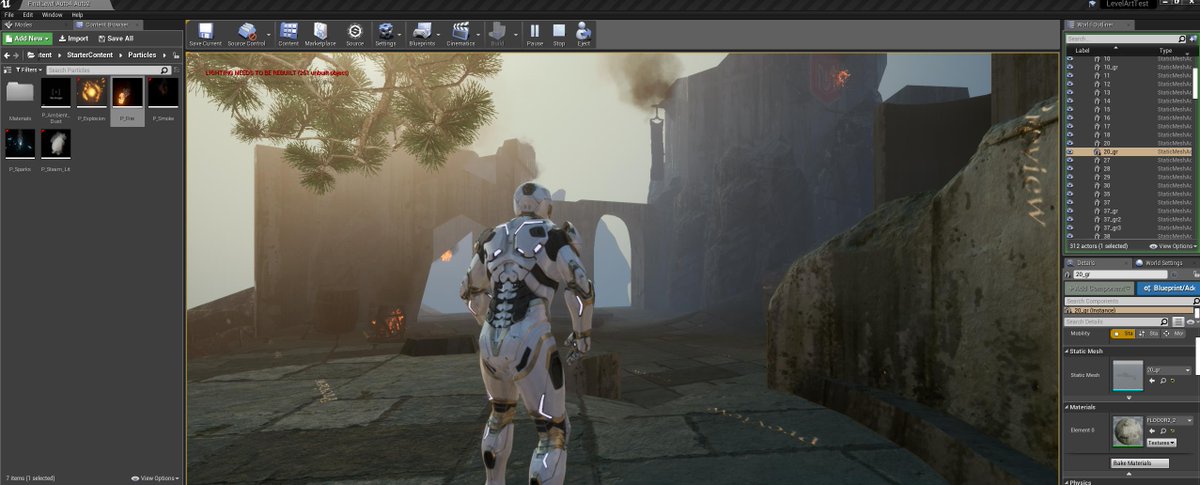Toggle visibility eye for actor 20_gr
This screenshot has width=1200, height=485.
(1069, 152)
